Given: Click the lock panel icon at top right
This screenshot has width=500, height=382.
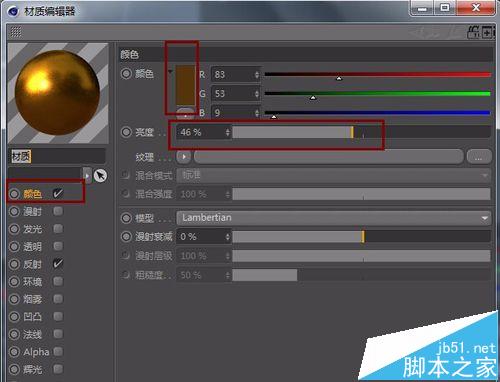Looking at the screenshot, I should (x=474, y=32).
